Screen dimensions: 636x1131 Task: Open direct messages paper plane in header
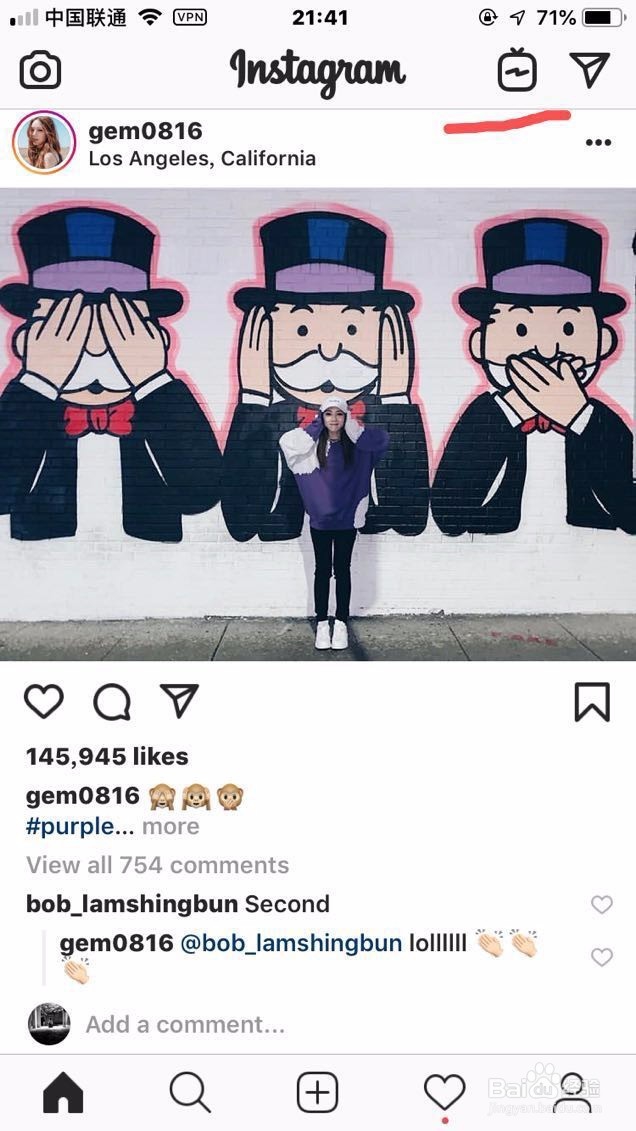click(x=590, y=70)
